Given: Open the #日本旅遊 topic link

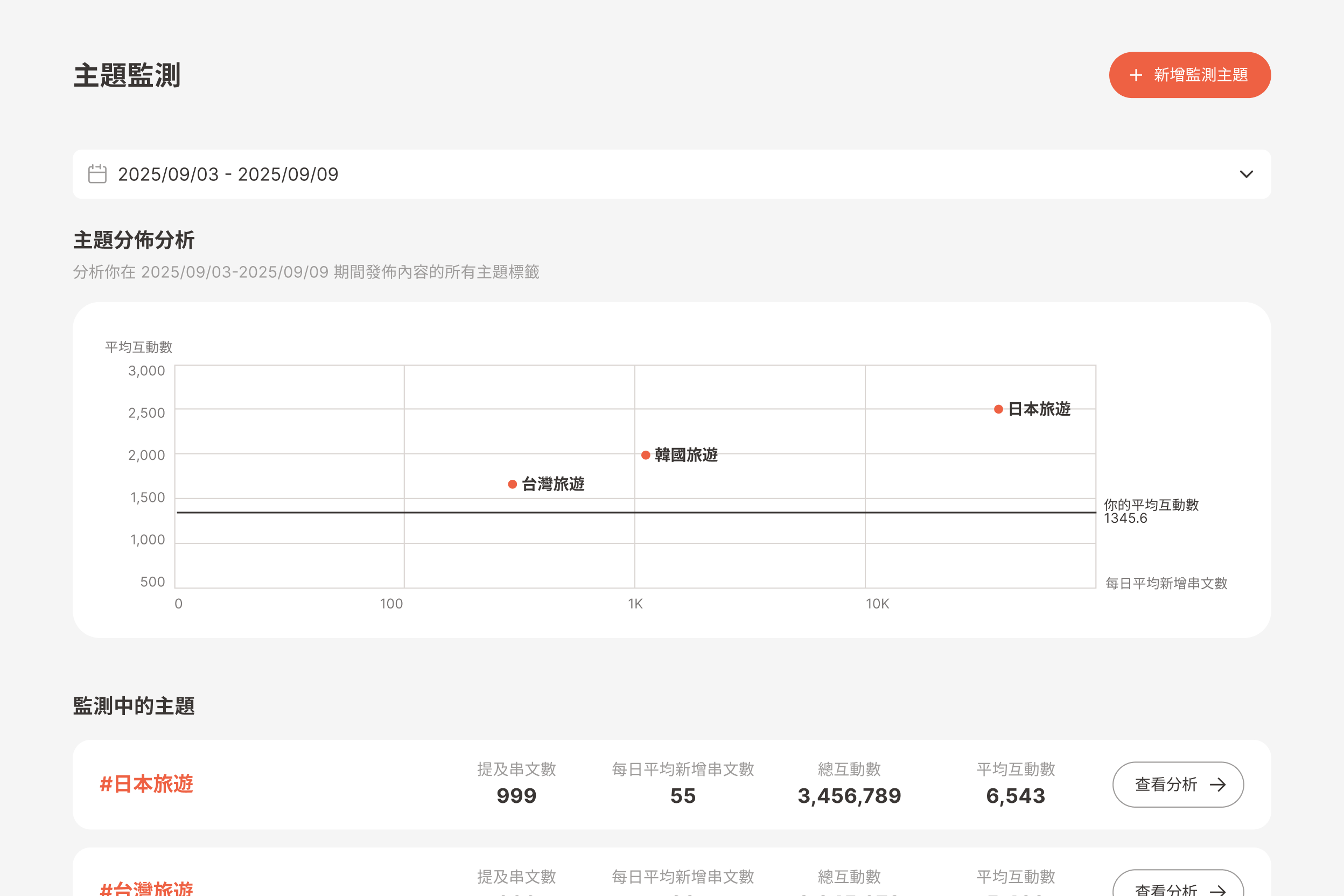Looking at the screenshot, I should click(x=146, y=784).
